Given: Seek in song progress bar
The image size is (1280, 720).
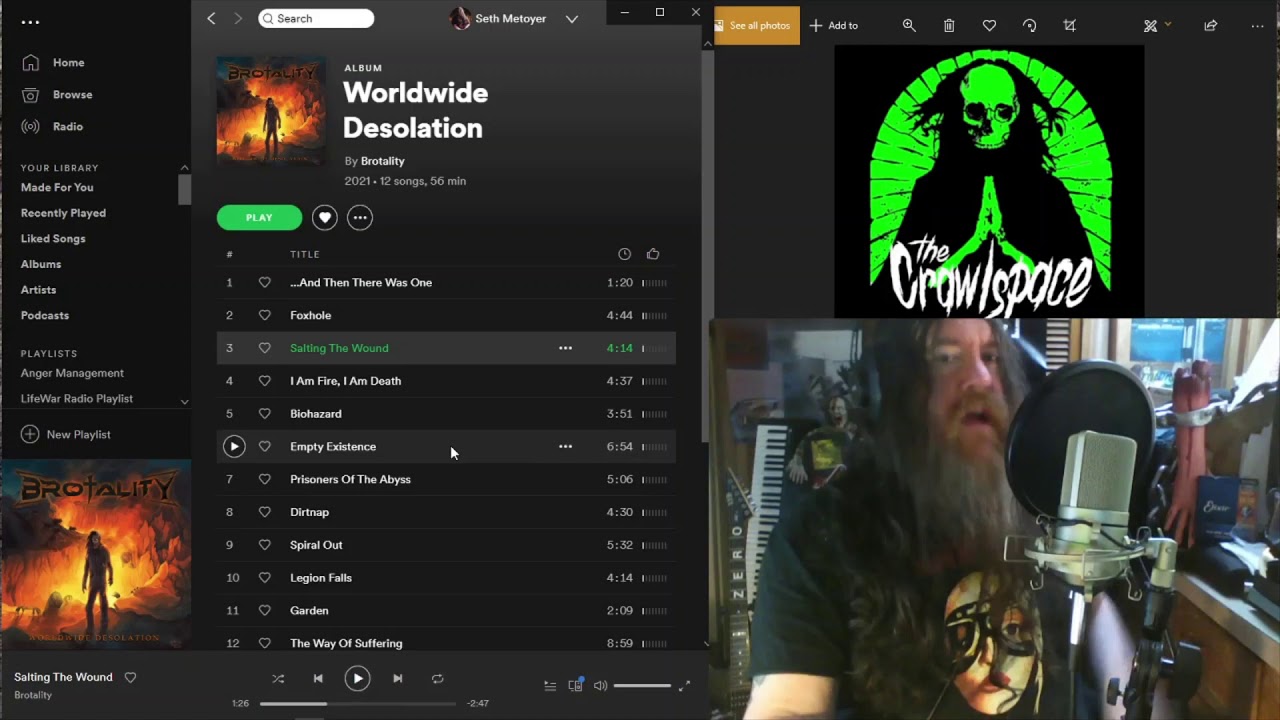Looking at the screenshot, I should click(357, 703).
